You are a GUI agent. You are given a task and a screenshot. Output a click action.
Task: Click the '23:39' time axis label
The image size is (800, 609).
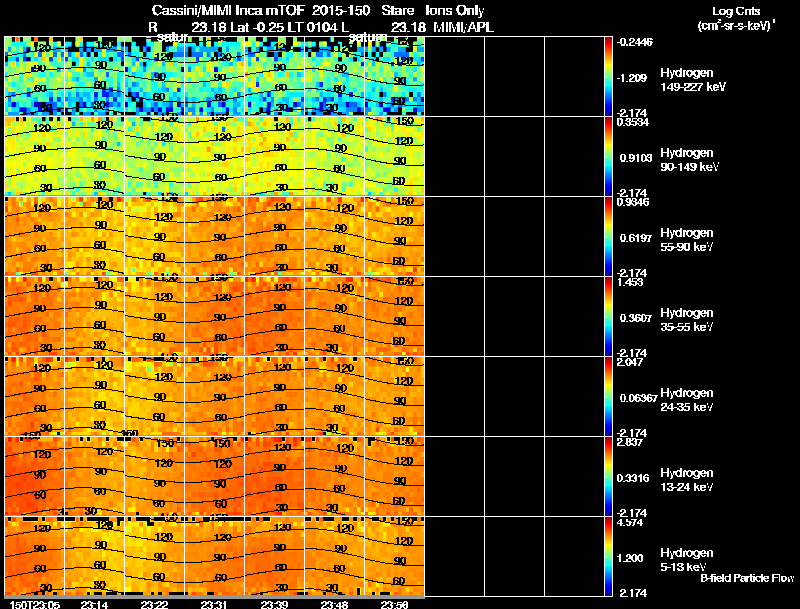pos(274,604)
